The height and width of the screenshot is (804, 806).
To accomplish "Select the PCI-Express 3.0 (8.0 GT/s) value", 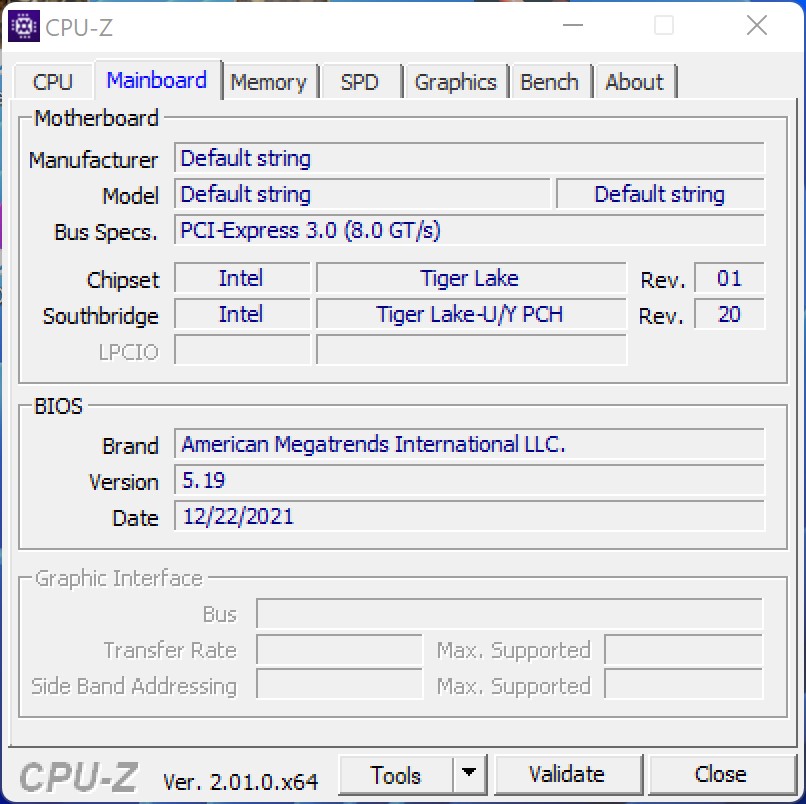I will (469, 230).
